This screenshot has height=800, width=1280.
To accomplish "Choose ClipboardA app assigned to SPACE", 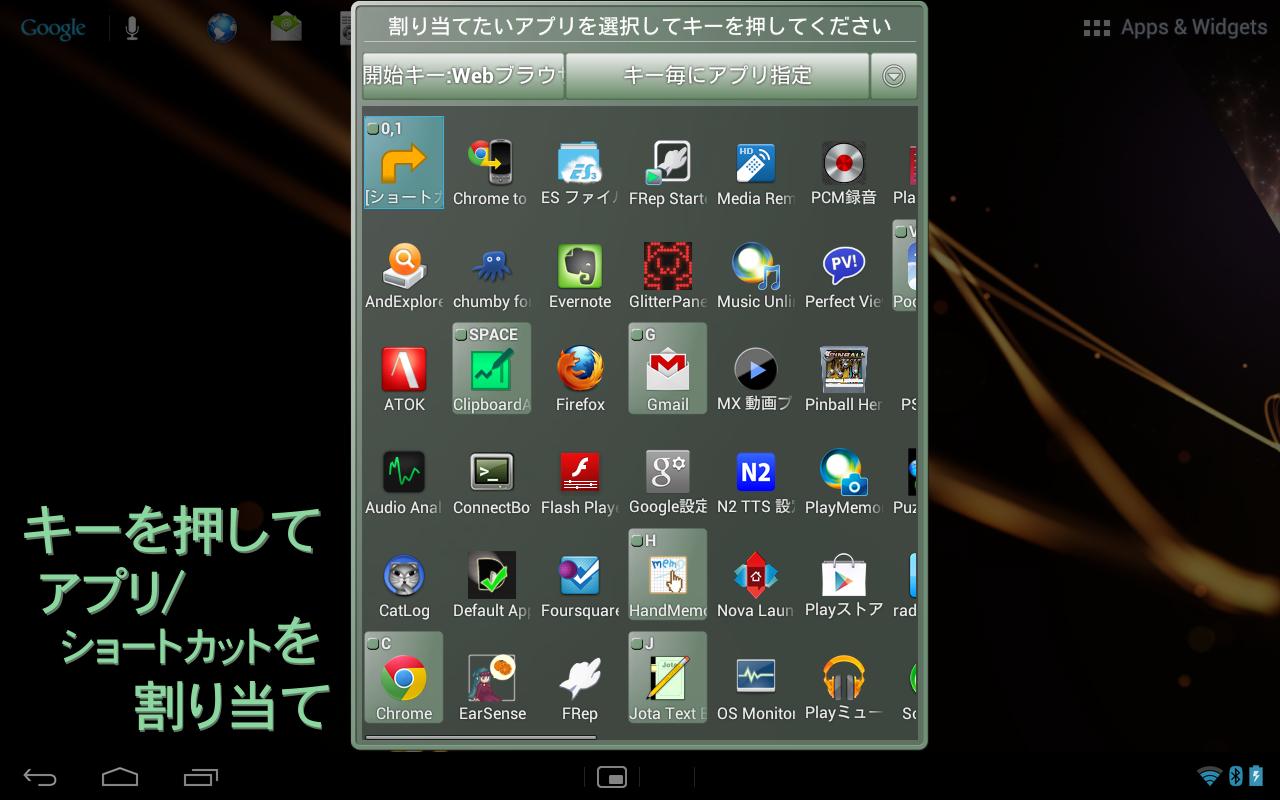I will [x=491, y=369].
